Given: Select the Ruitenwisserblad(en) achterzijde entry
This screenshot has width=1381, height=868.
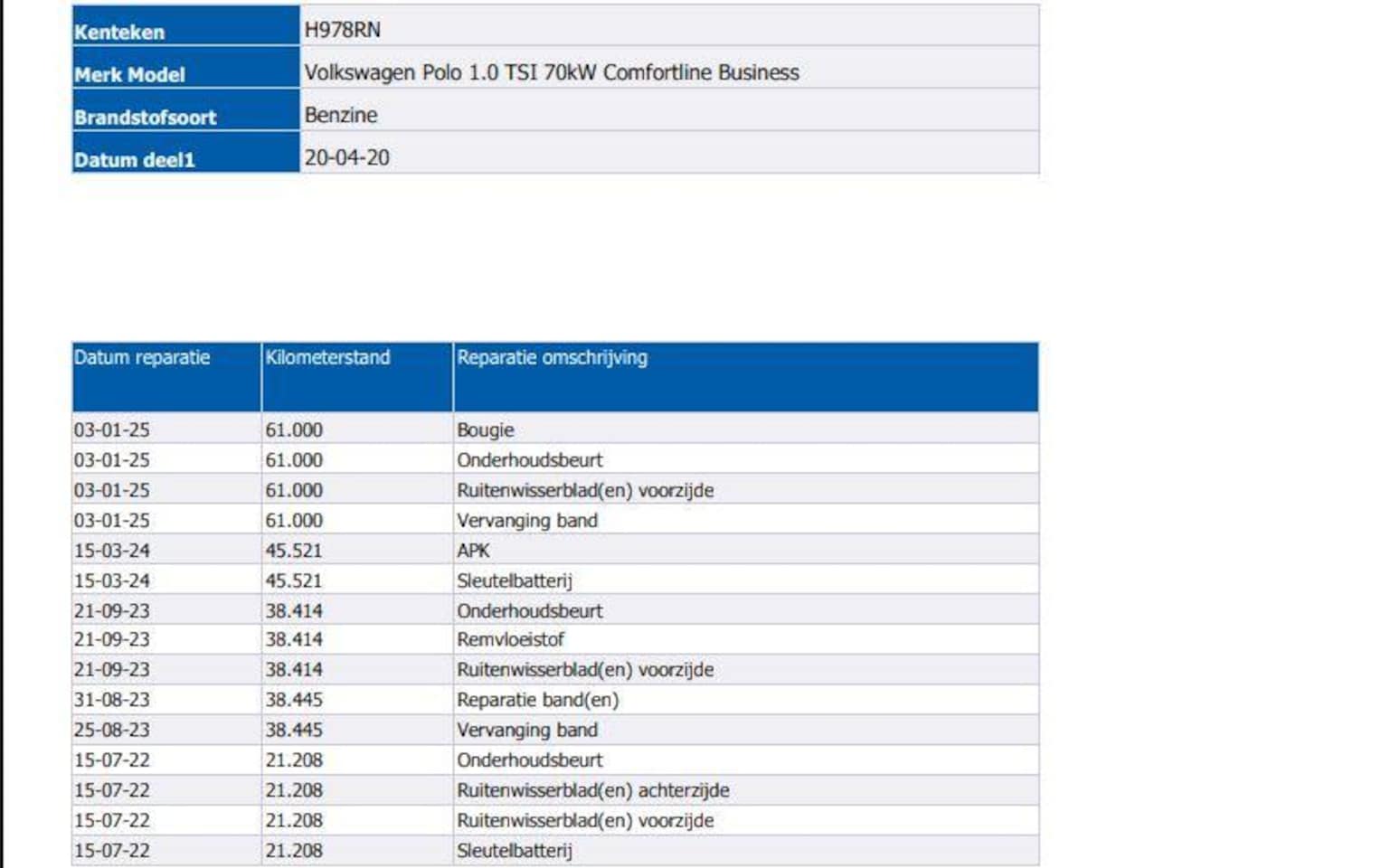Looking at the screenshot, I should (592, 790).
